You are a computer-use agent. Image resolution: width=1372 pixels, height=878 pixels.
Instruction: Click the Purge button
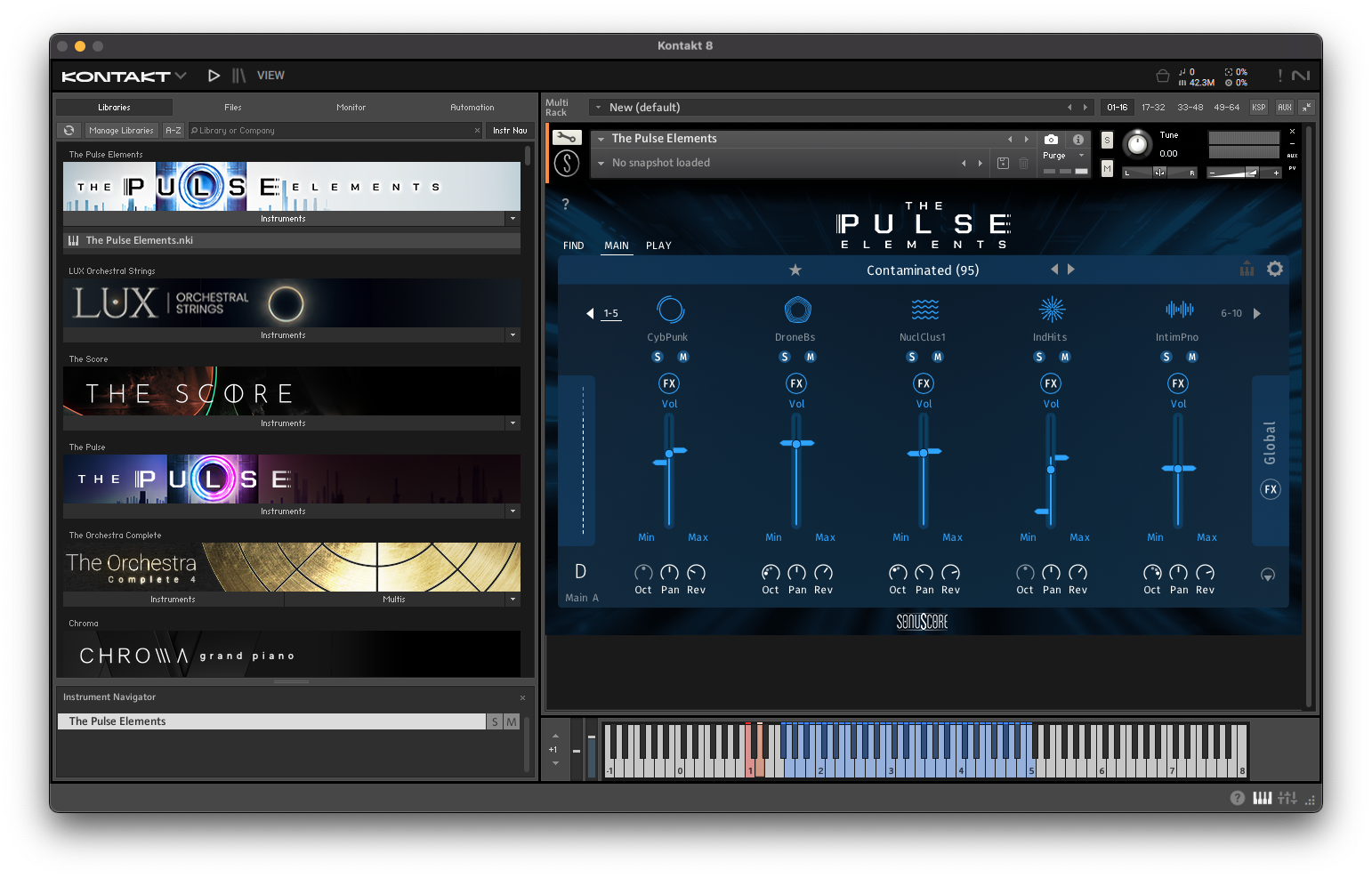(x=1054, y=156)
